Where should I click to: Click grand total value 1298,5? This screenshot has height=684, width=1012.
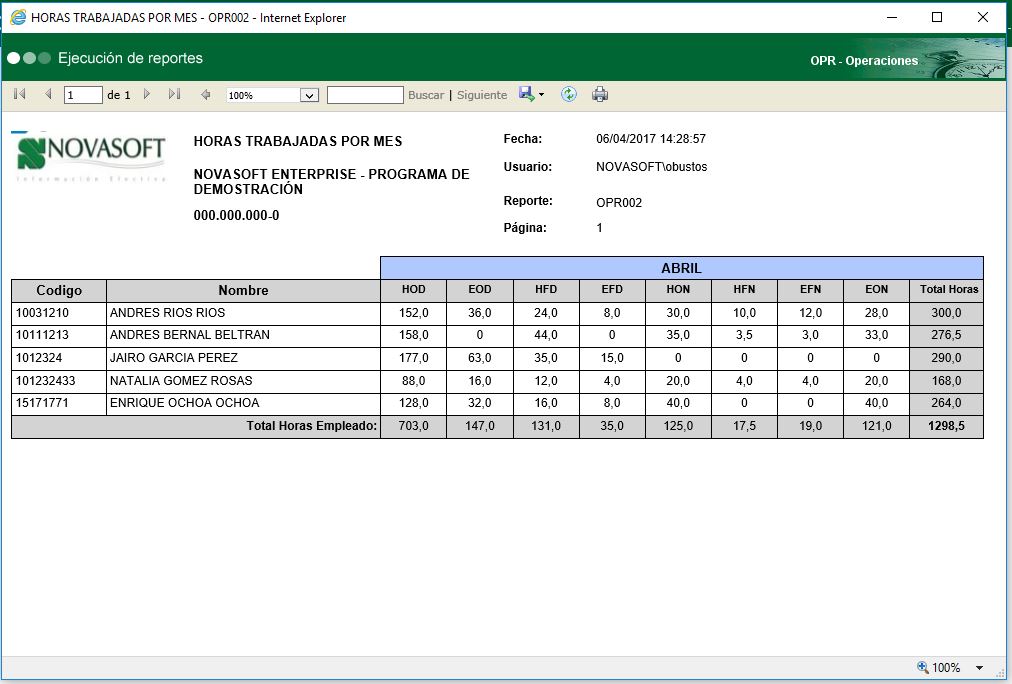coord(946,426)
